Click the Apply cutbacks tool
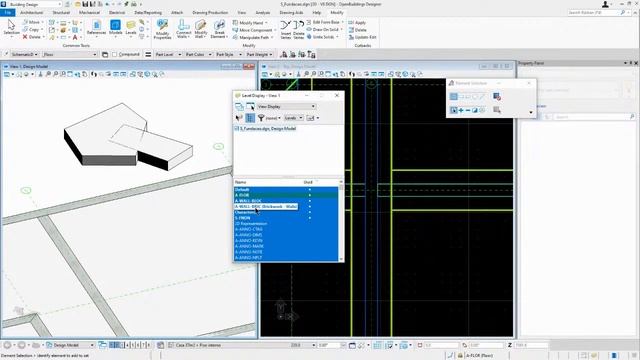The image size is (640, 360). (357, 22)
